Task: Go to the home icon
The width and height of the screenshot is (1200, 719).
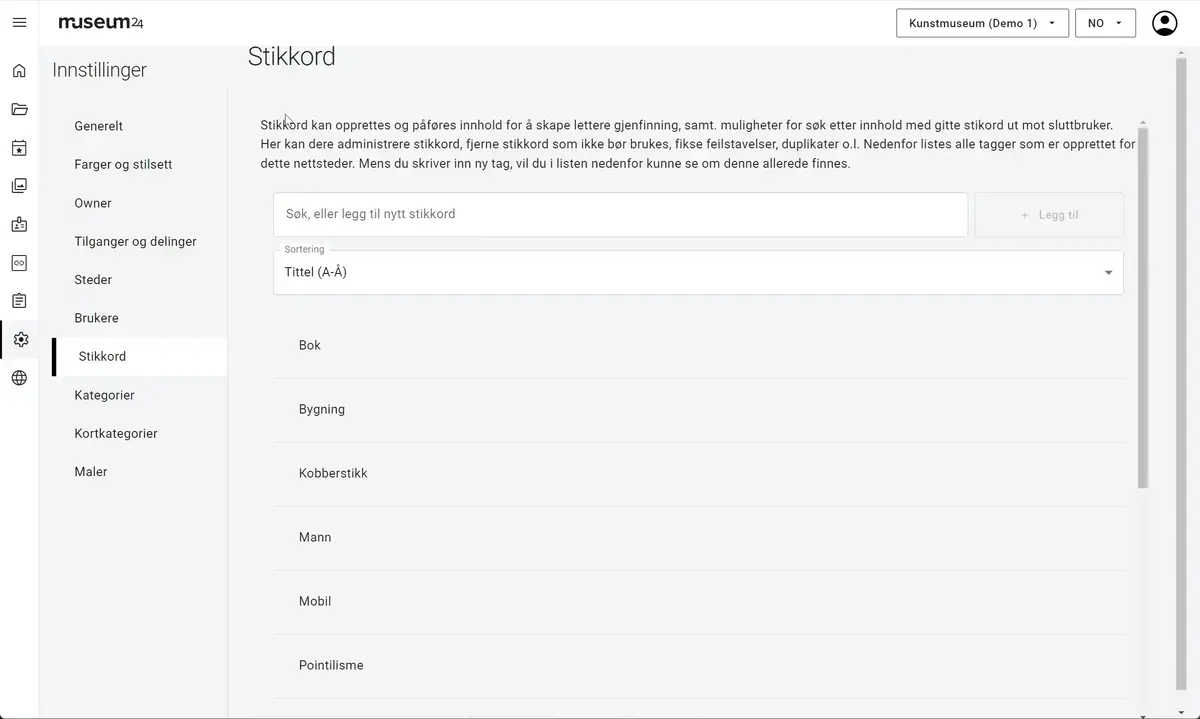Action: click(x=19, y=71)
